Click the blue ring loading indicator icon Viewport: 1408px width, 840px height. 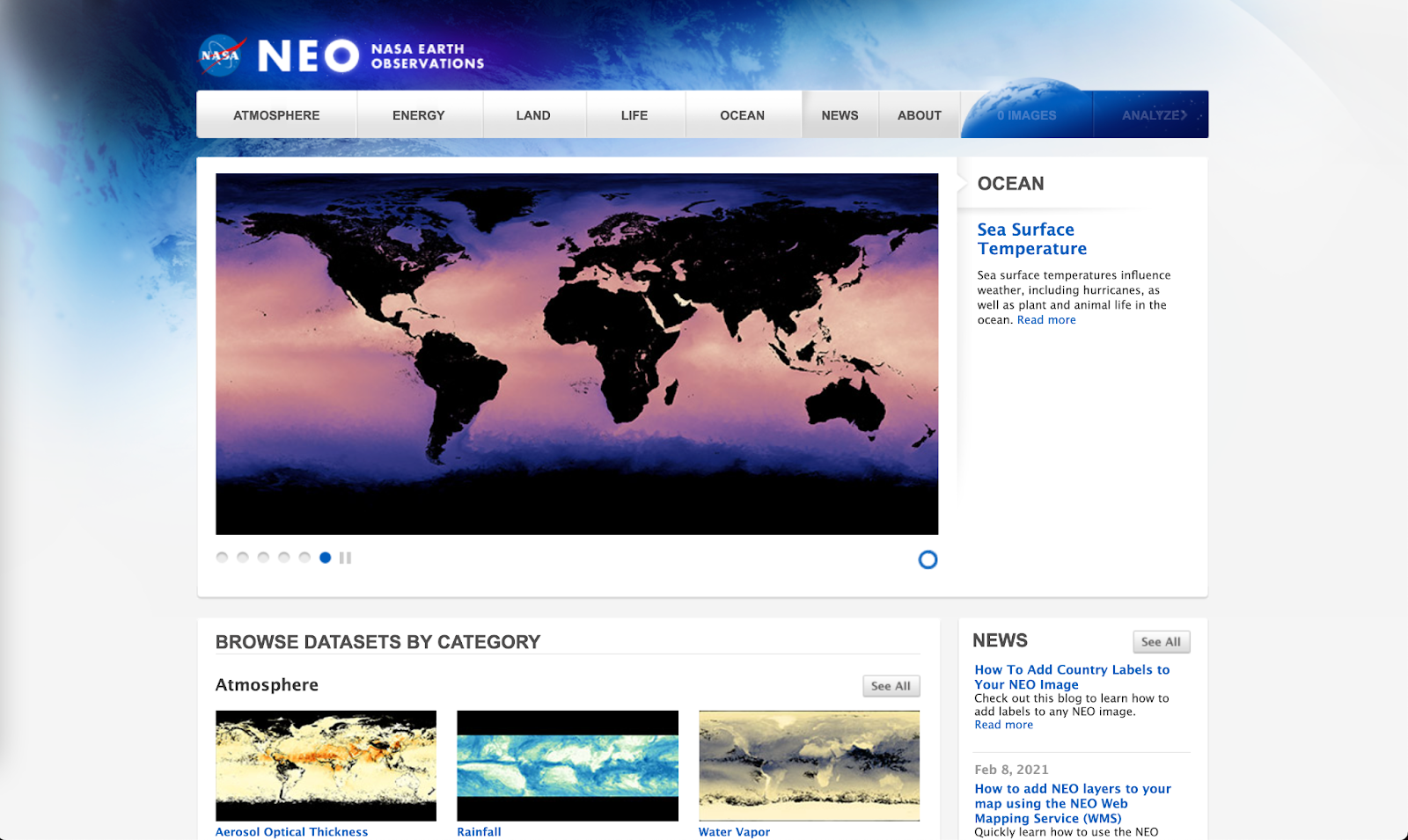(x=928, y=559)
